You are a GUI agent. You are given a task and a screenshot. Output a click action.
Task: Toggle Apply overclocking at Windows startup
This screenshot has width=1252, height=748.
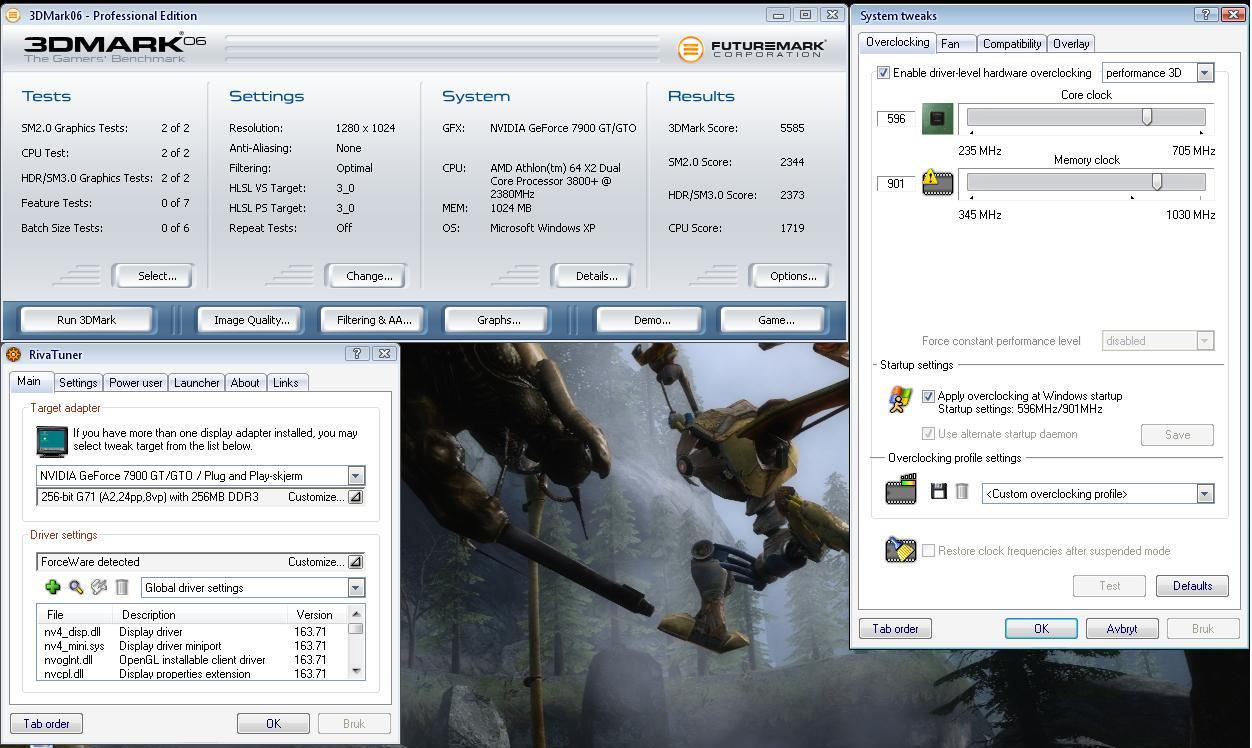click(928, 396)
